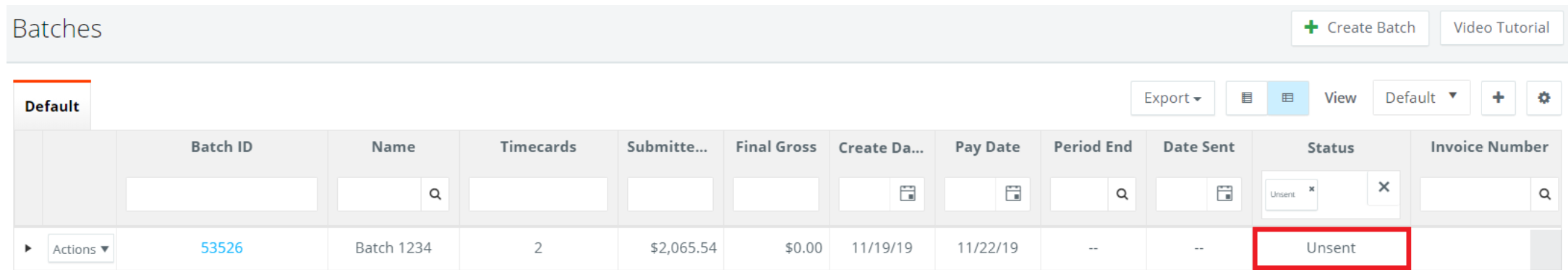Open the Export dropdown
The image size is (1568, 275).
pos(1172,98)
